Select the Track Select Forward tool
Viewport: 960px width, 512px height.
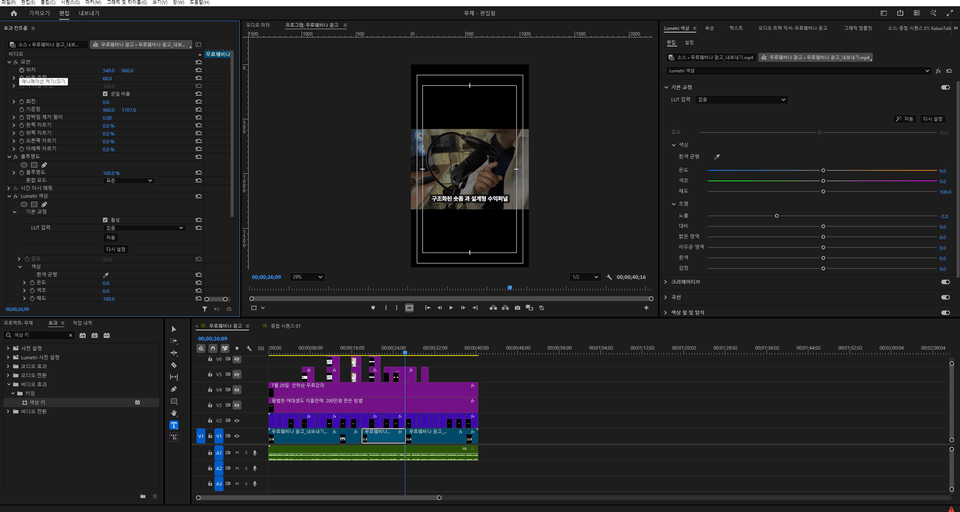pyautogui.click(x=174, y=341)
